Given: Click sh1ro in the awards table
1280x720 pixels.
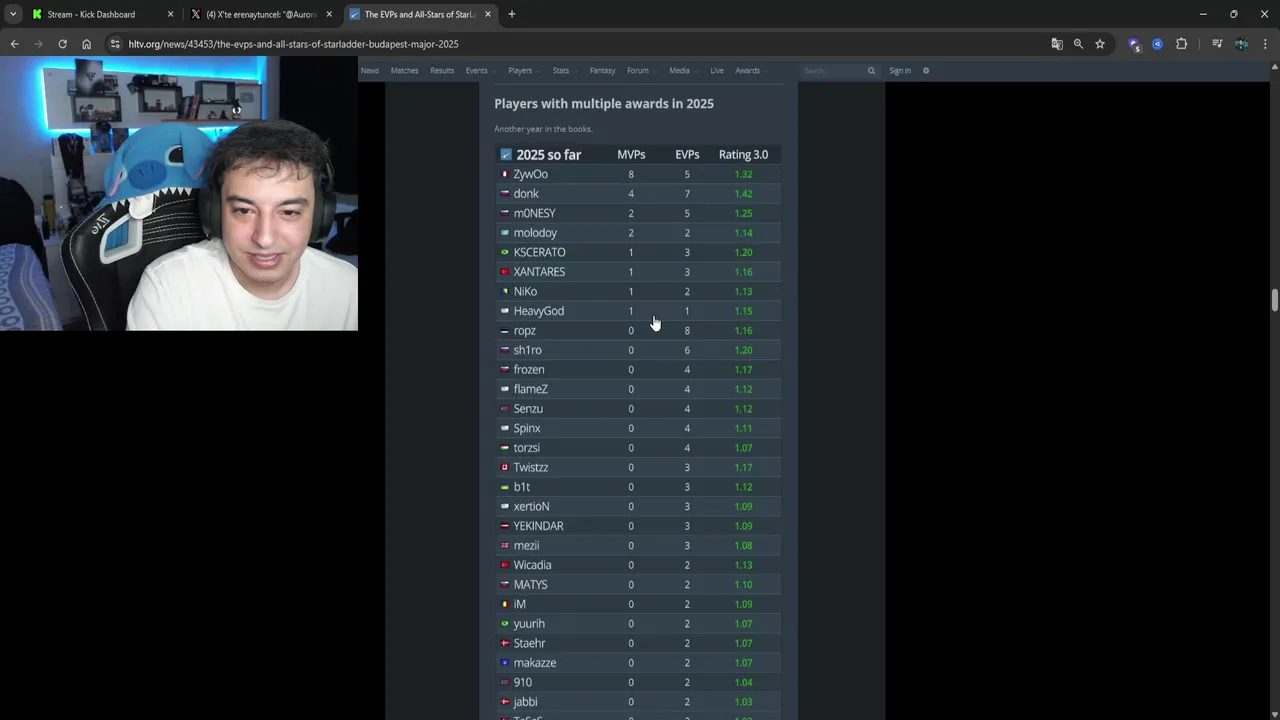Looking at the screenshot, I should pyautogui.click(x=527, y=350).
